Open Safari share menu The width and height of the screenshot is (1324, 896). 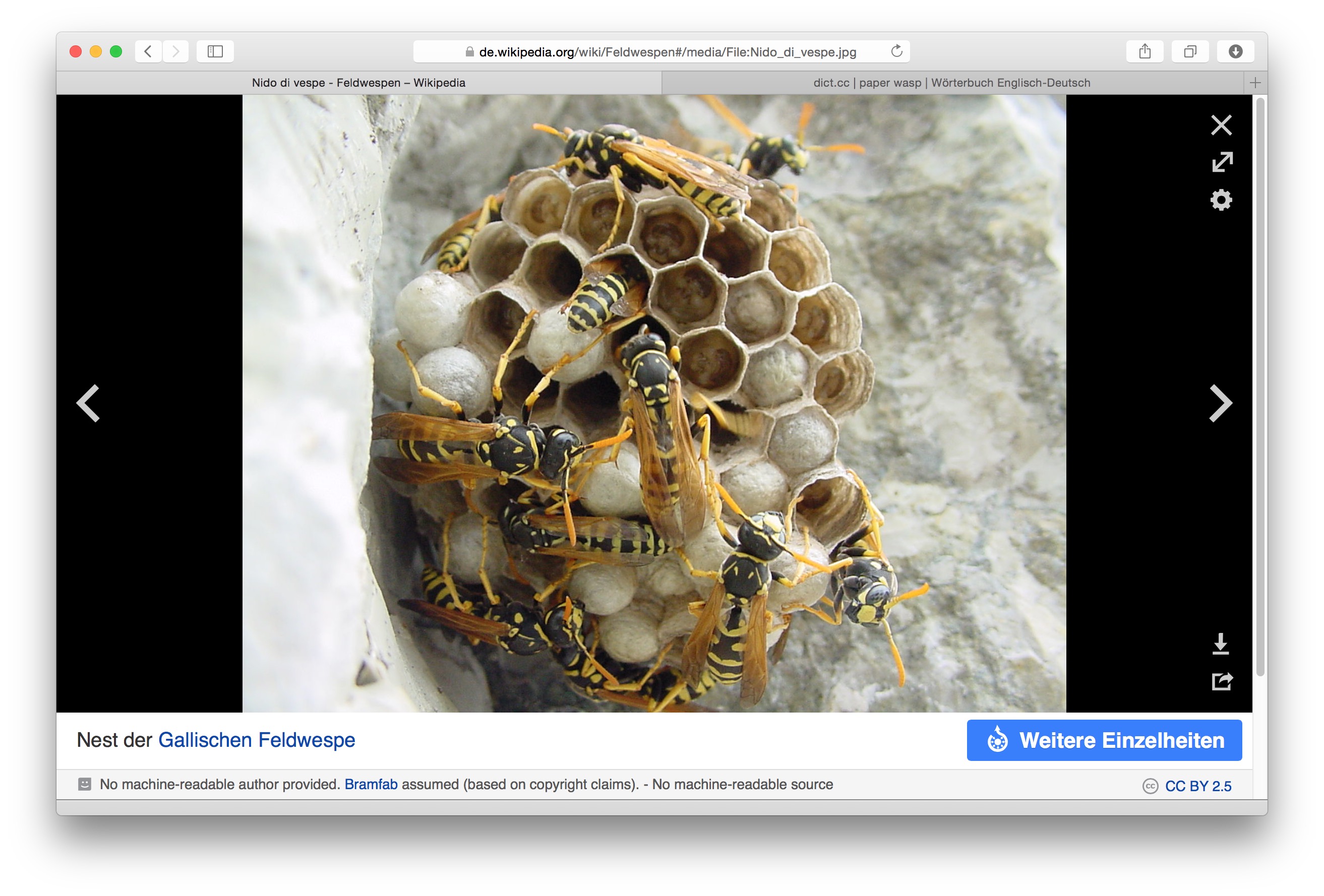1145,51
